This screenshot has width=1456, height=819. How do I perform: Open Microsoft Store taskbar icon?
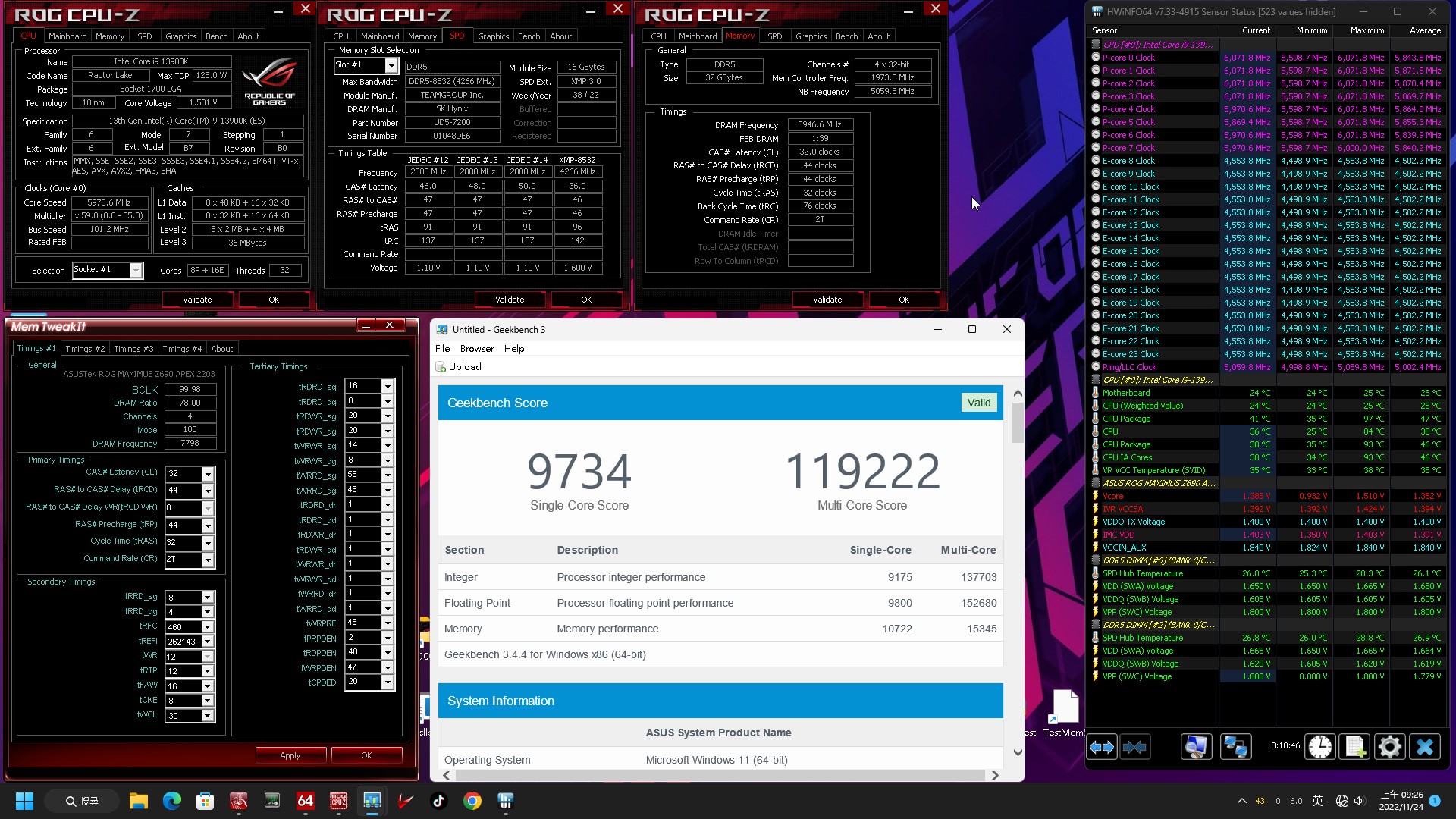[x=205, y=801]
